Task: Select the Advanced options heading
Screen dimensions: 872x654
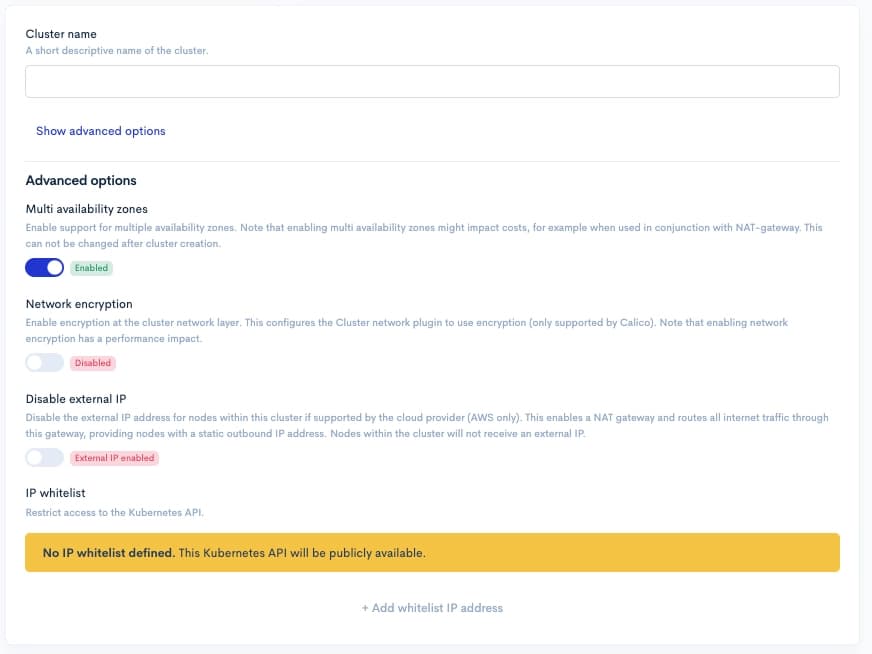Action: point(81,181)
